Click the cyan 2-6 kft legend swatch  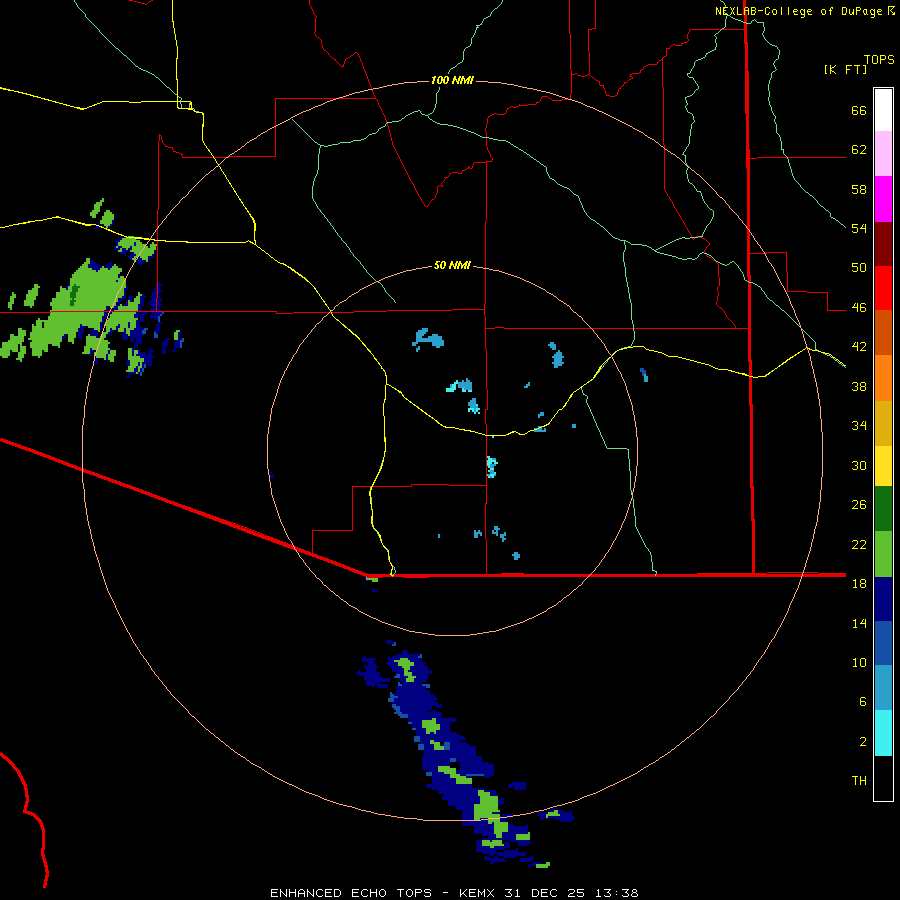(x=883, y=733)
